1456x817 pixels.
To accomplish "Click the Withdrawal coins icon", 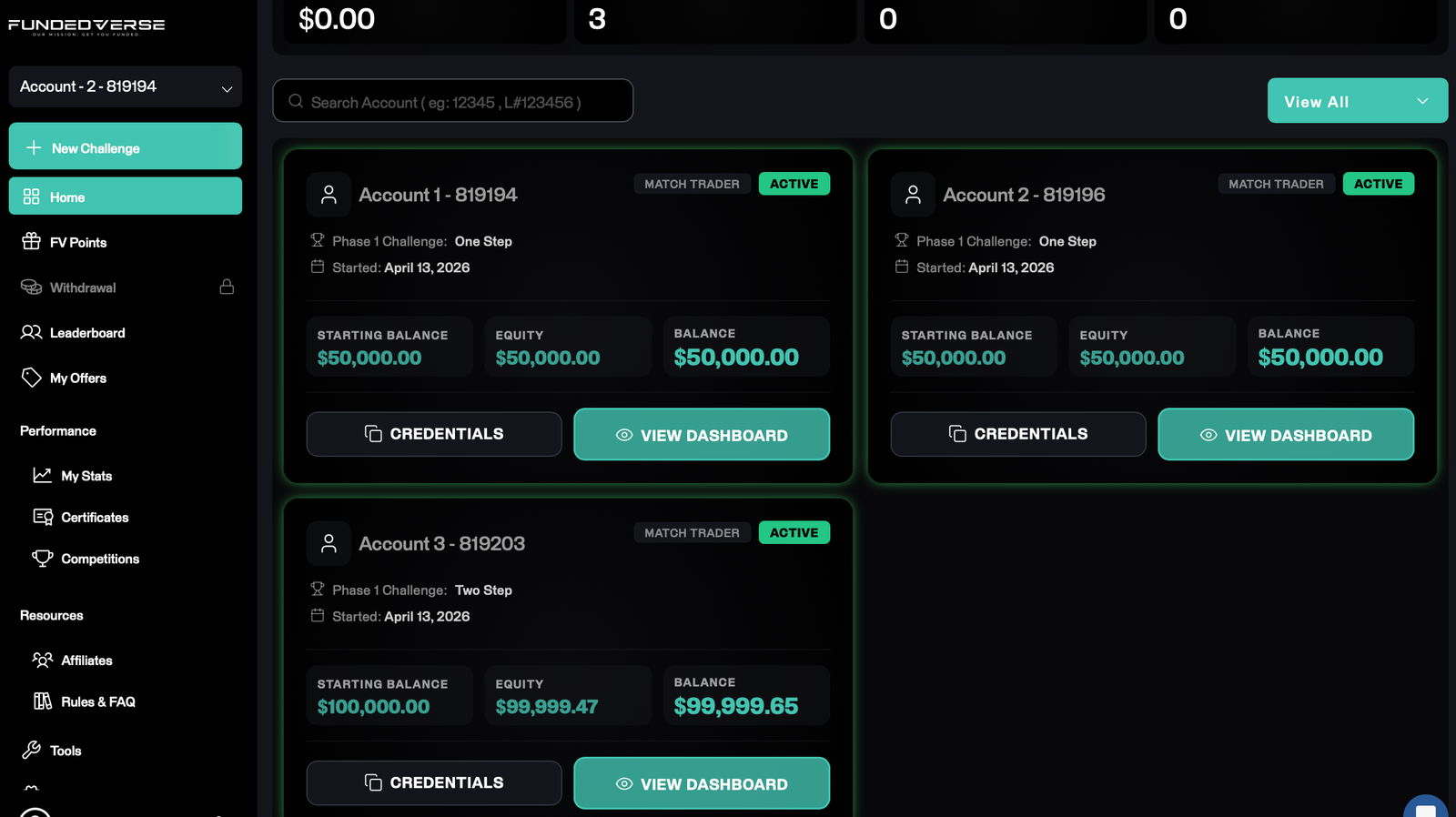I will click(32, 287).
